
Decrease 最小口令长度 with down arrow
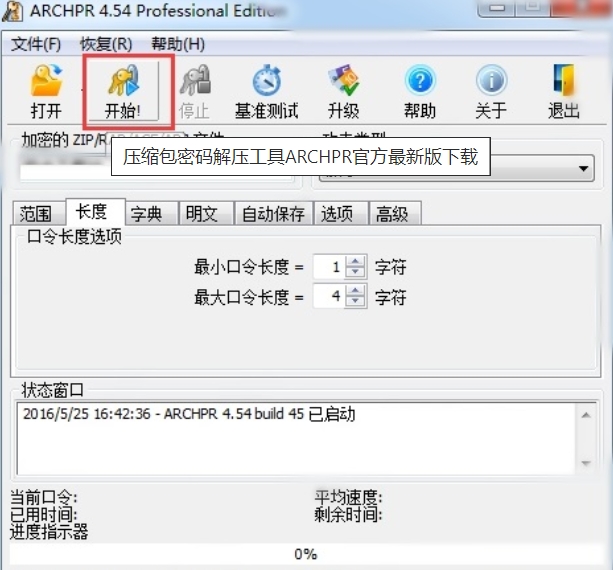355,272
